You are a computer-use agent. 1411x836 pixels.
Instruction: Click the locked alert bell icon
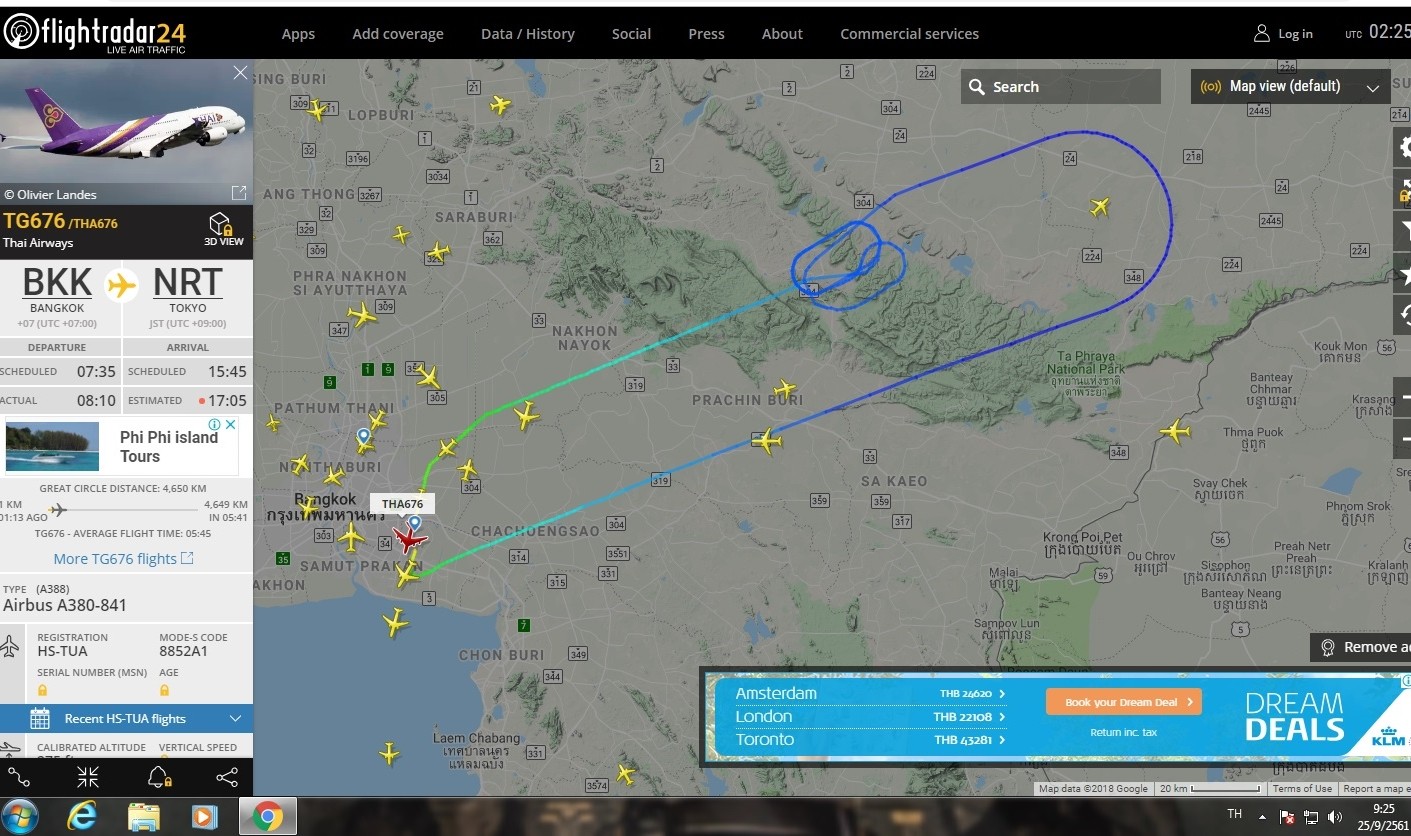click(158, 777)
